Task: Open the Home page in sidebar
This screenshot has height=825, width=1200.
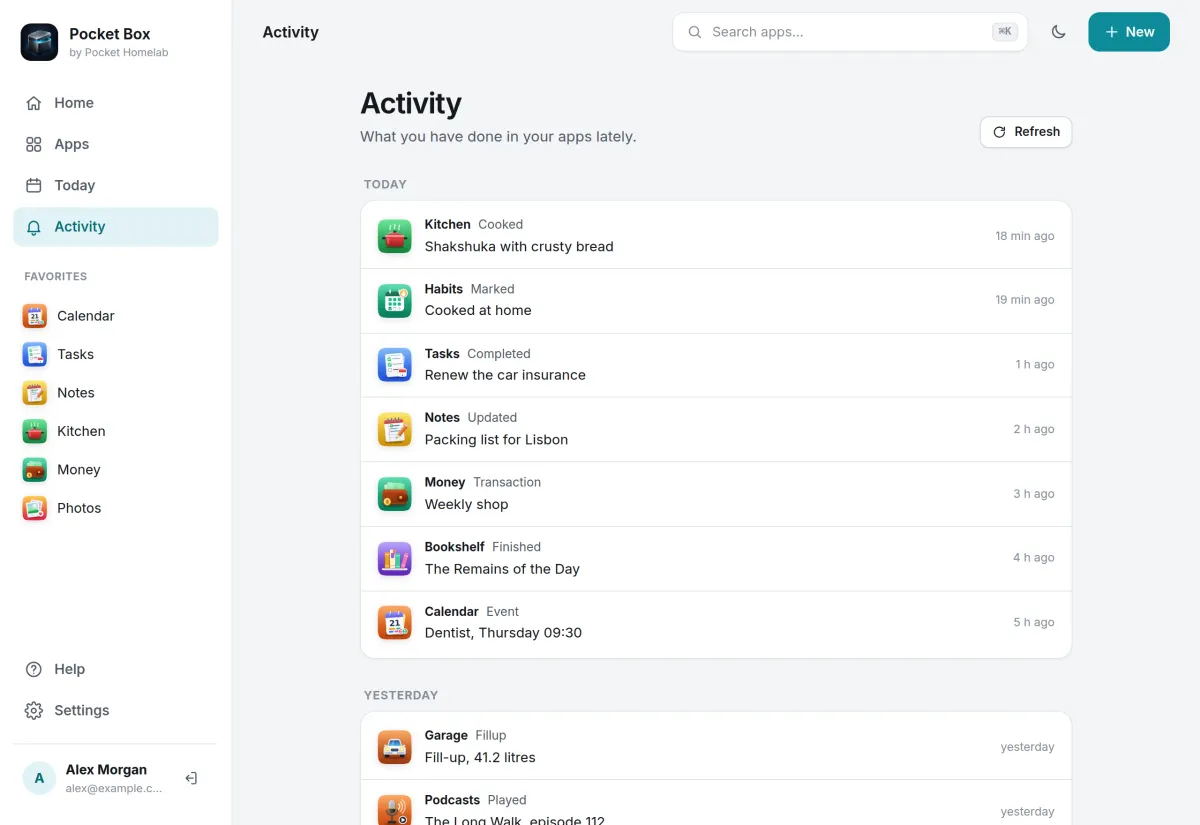Action: [x=116, y=103]
